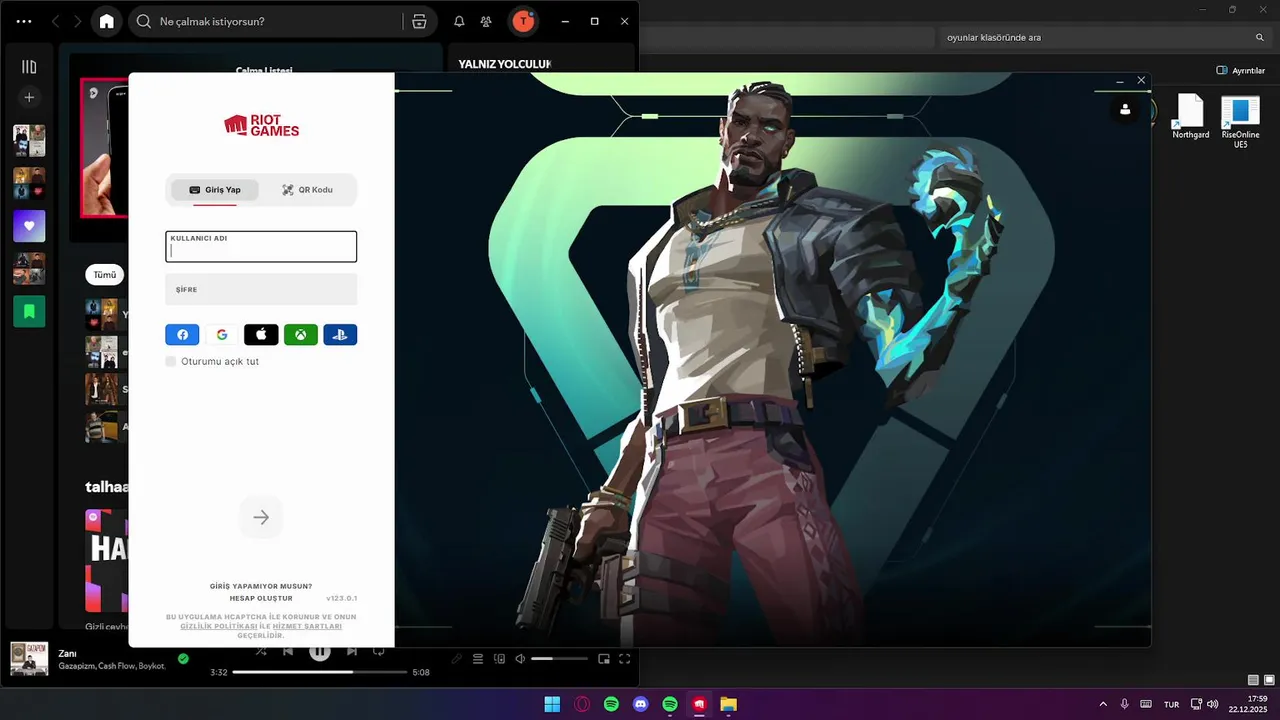Open Spotify notifications bell
1280x720 pixels.
[459, 21]
